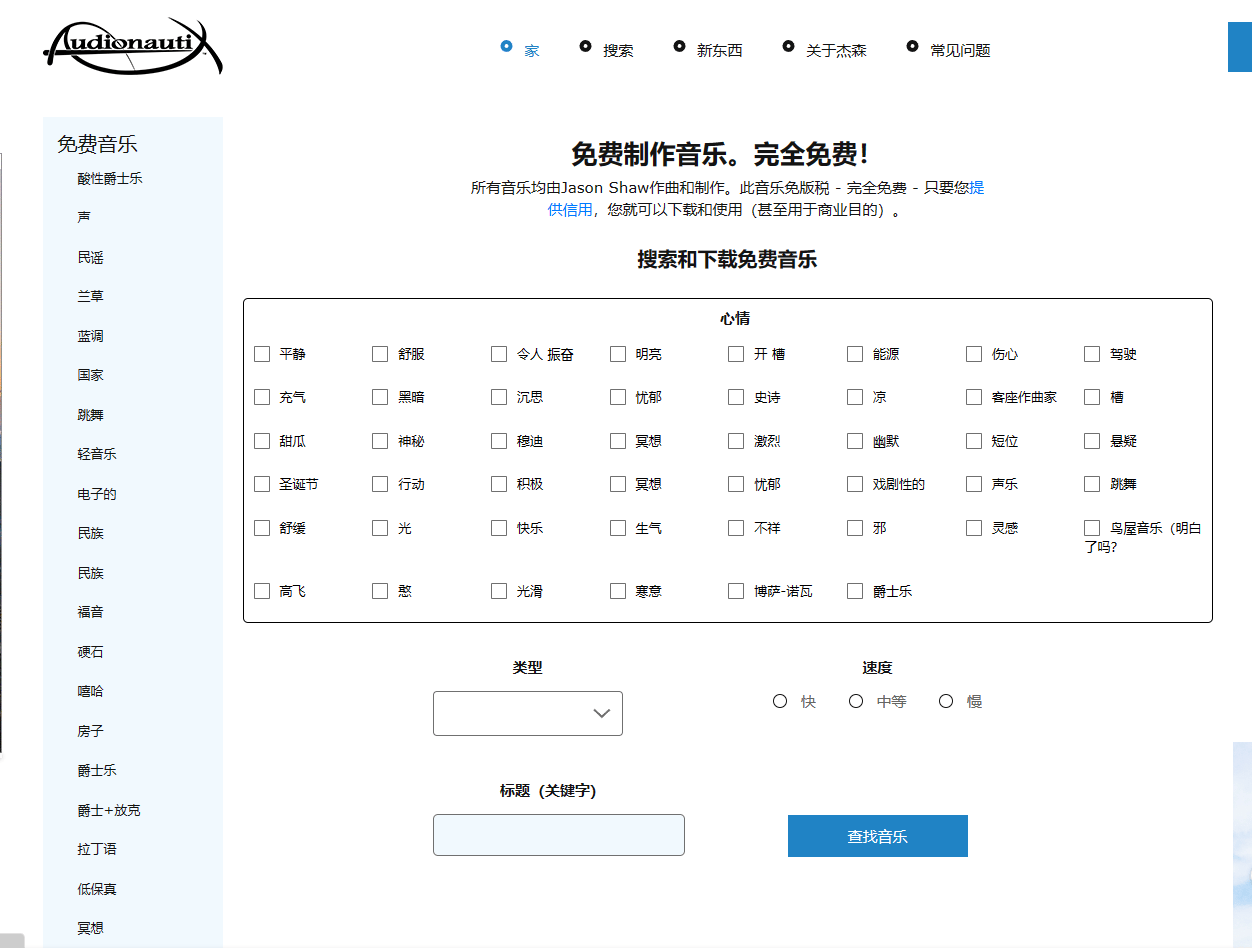1252x948 pixels.
Task: Enable the 史诗 mood checkbox
Action: point(736,397)
